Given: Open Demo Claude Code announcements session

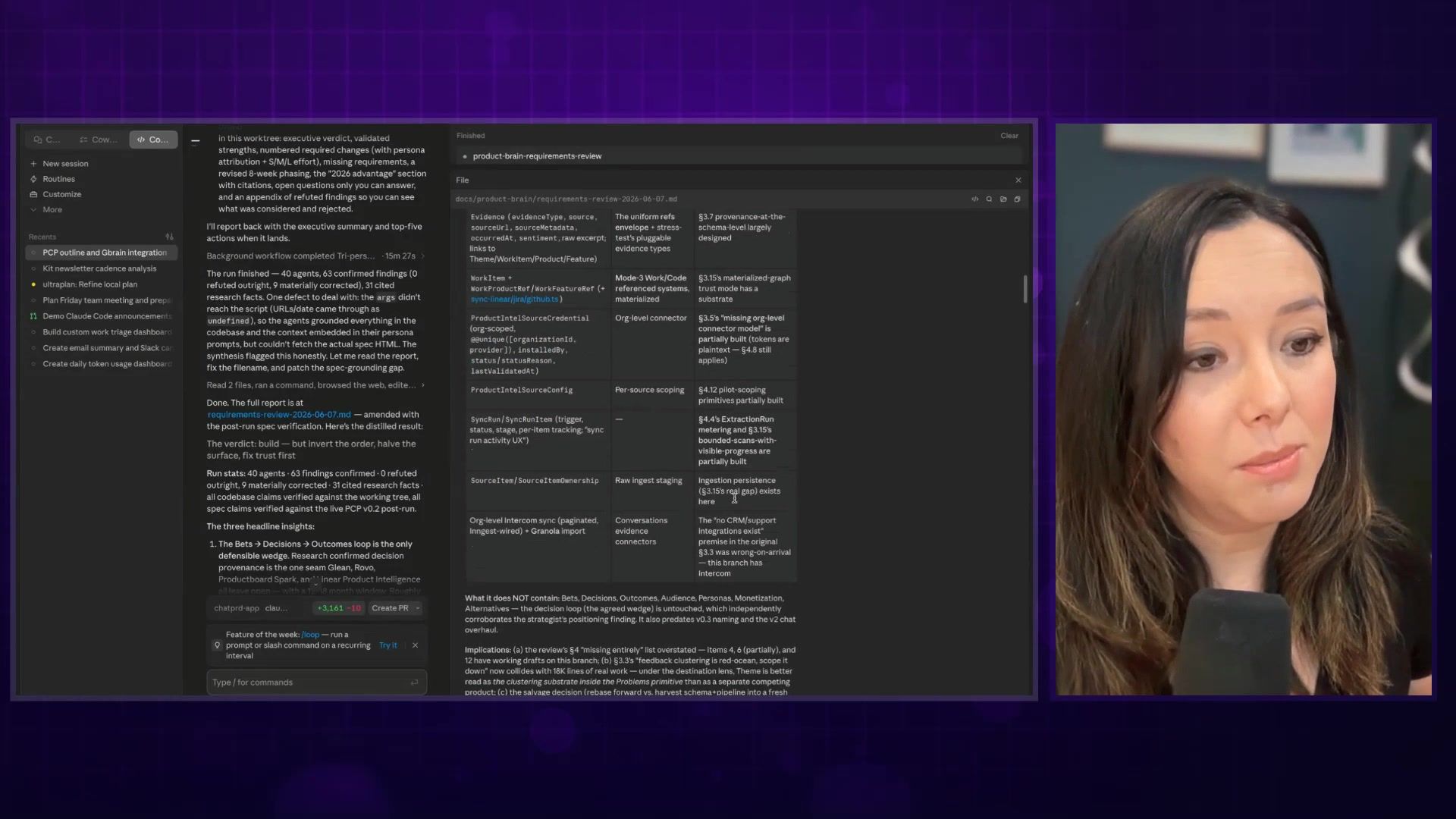Looking at the screenshot, I should pos(102,316).
